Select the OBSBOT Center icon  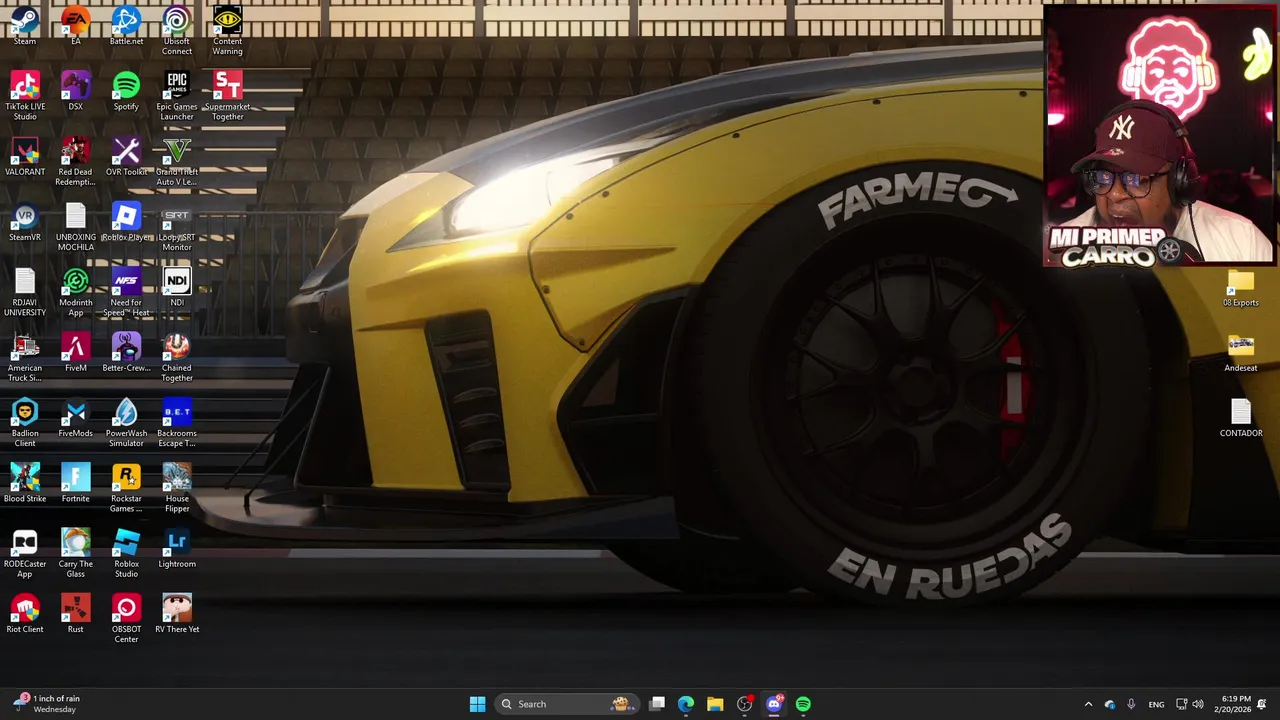(x=126, y=619)
